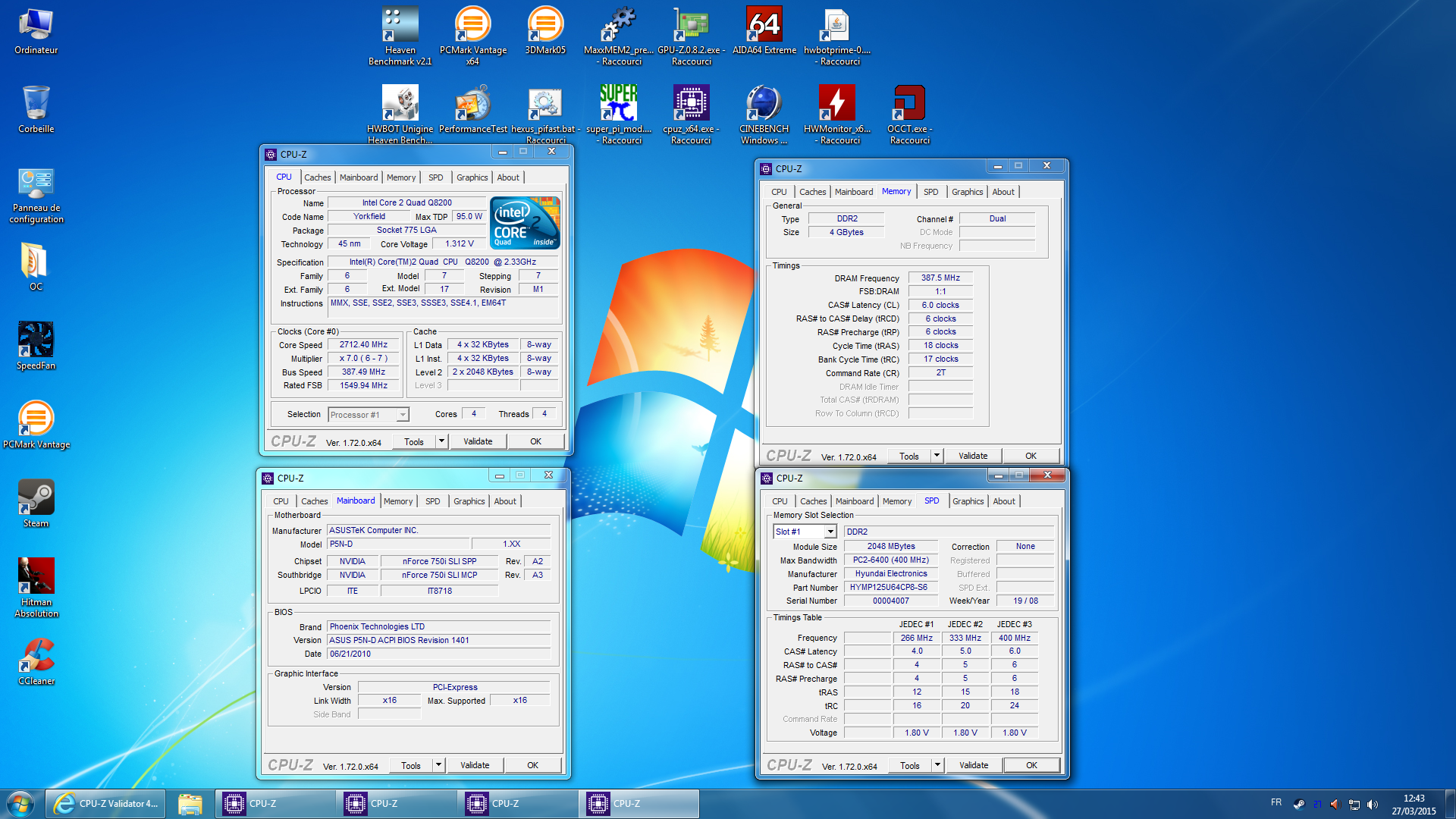Viewport: 1456px width, 819px height.
Task: Select CPU tab in Memory window
Action: pyautogui.click(x=779, y=192)
